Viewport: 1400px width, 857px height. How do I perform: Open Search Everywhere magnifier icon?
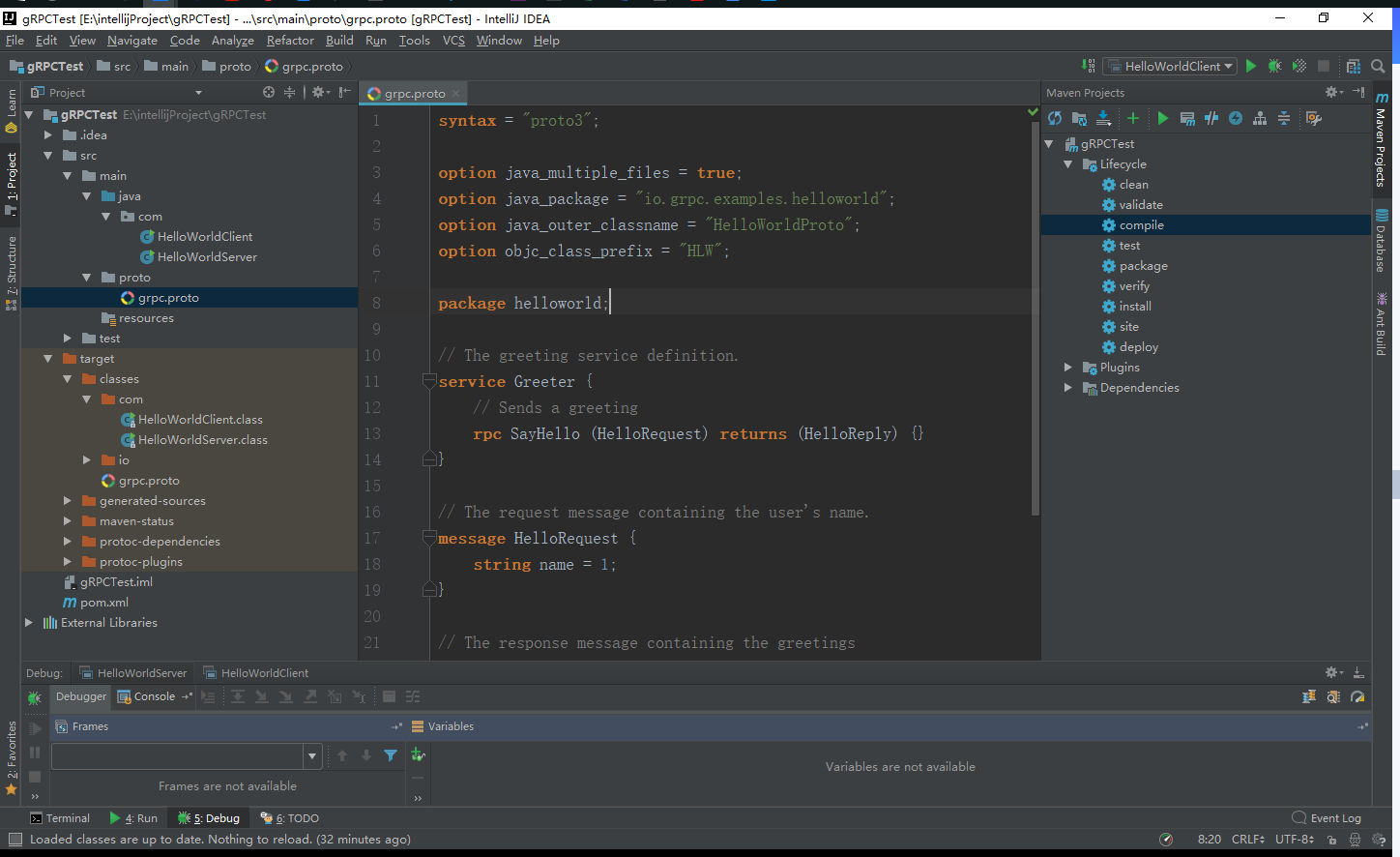(x=1378, y=66)
